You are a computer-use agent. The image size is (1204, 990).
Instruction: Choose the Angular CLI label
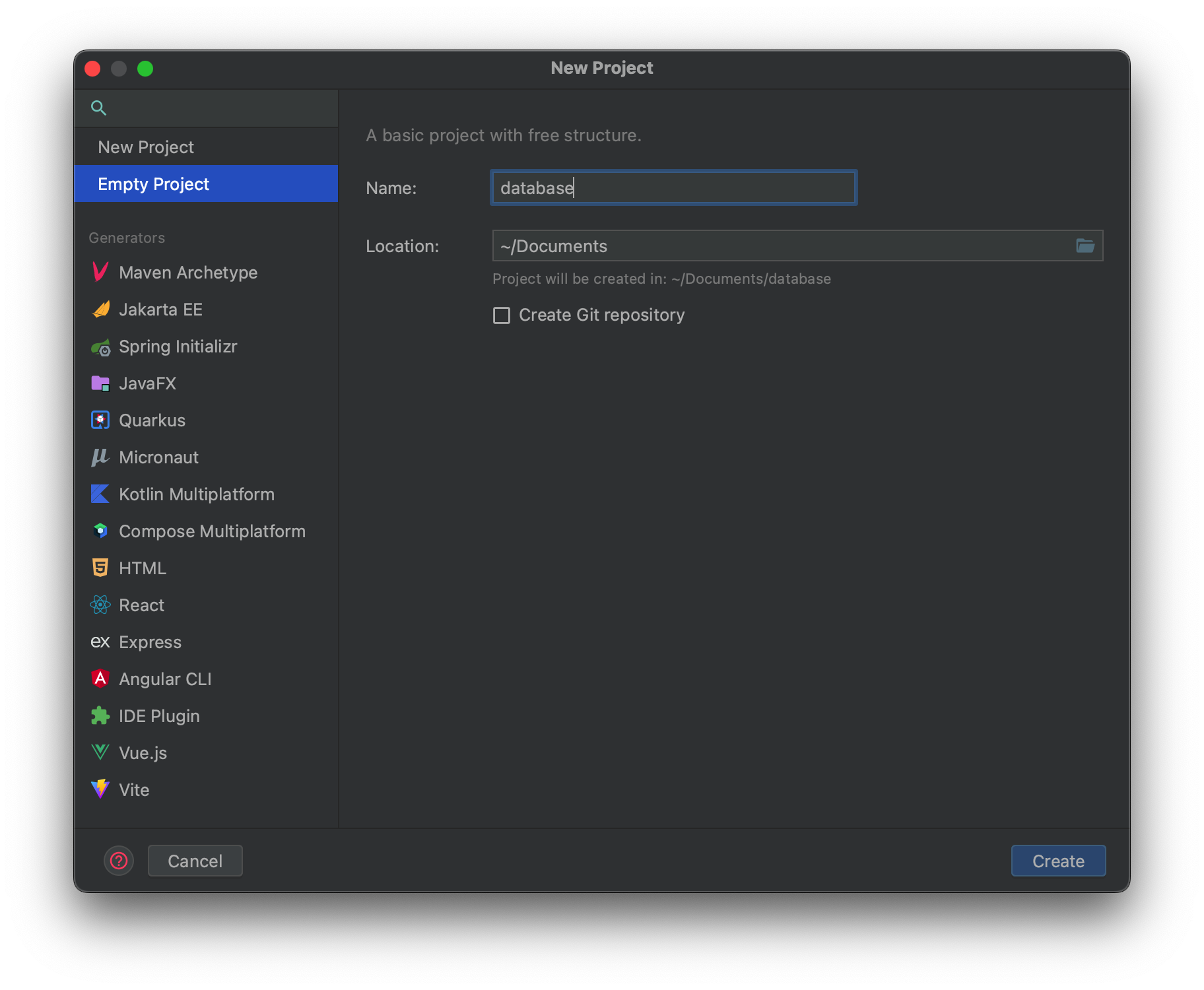[165, 679]
